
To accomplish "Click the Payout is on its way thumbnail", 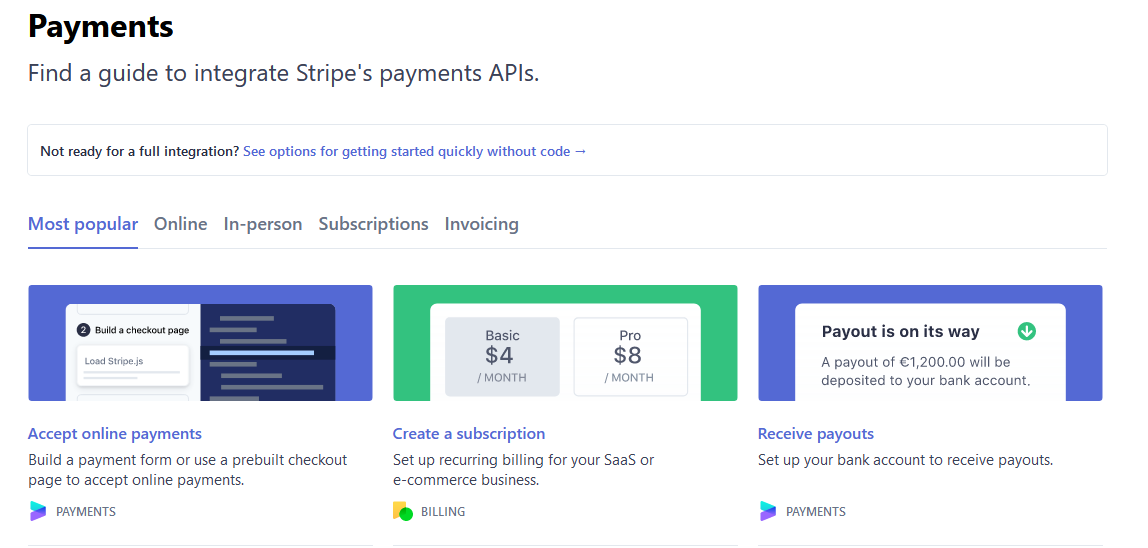I will (930, 343).
